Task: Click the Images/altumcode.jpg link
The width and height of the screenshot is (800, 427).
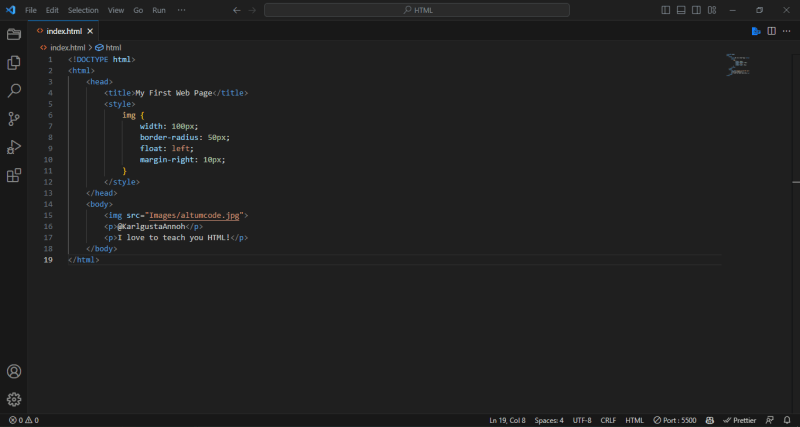Action: 194,215
